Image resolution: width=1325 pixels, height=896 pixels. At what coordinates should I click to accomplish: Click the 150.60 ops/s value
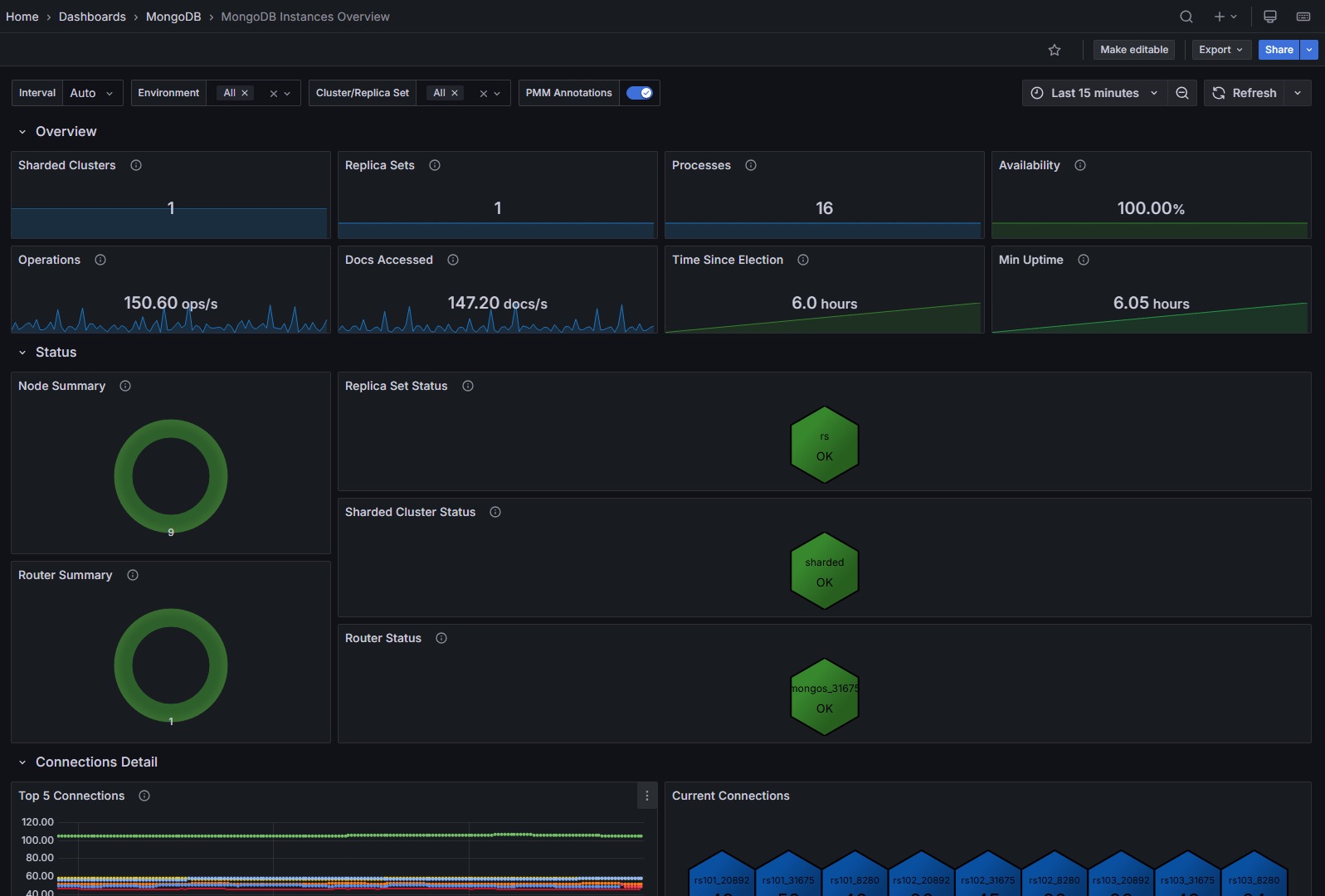(x=171, y=303)
